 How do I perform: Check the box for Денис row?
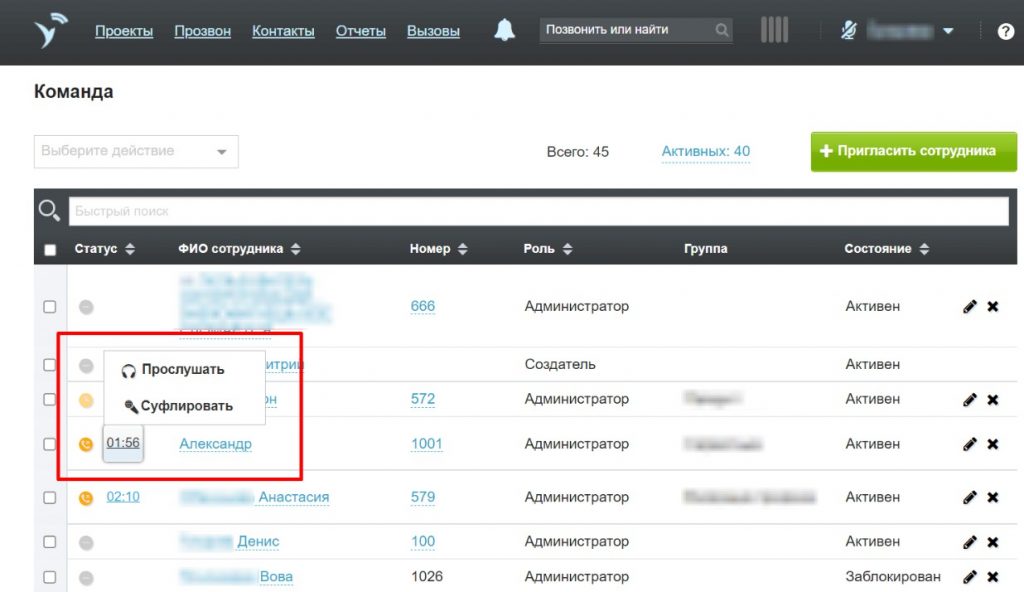[50, 542]
